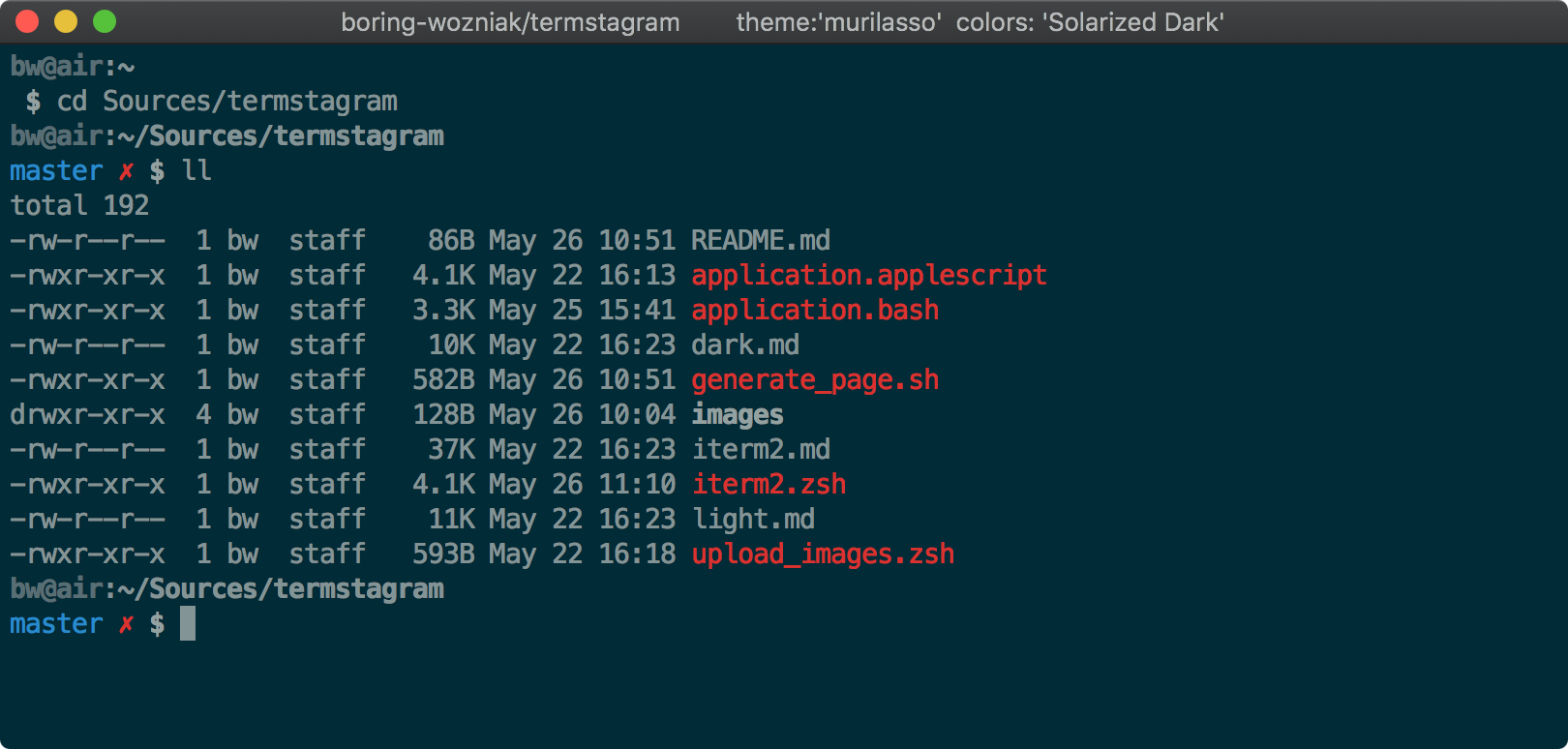The height and width of the screenshot is (749, 1568).
Task: Click the terminal cursor block
Action: [188, 623]
